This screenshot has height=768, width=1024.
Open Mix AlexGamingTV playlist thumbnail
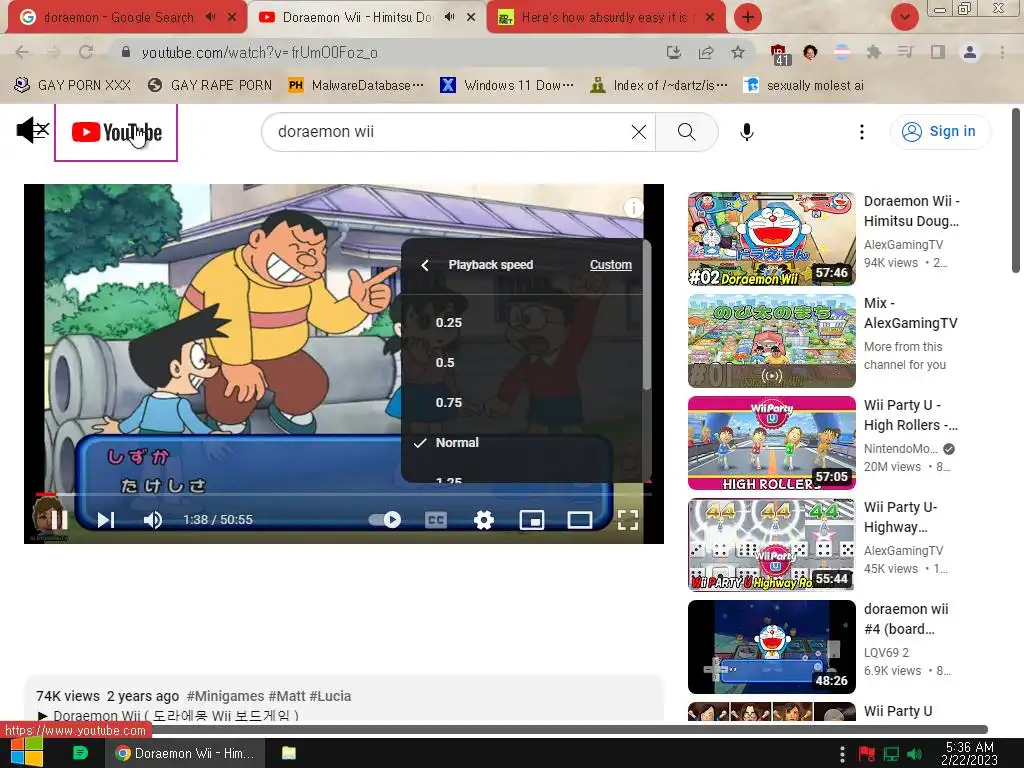(x=771, y=341)
